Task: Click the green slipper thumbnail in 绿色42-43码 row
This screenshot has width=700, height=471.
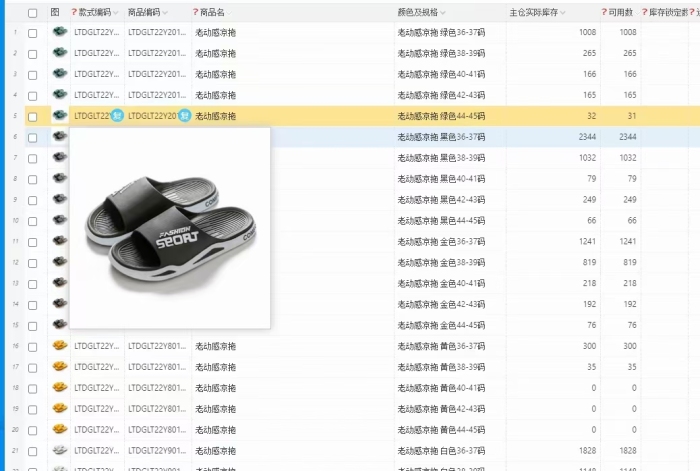Action: tap(59, 95)
